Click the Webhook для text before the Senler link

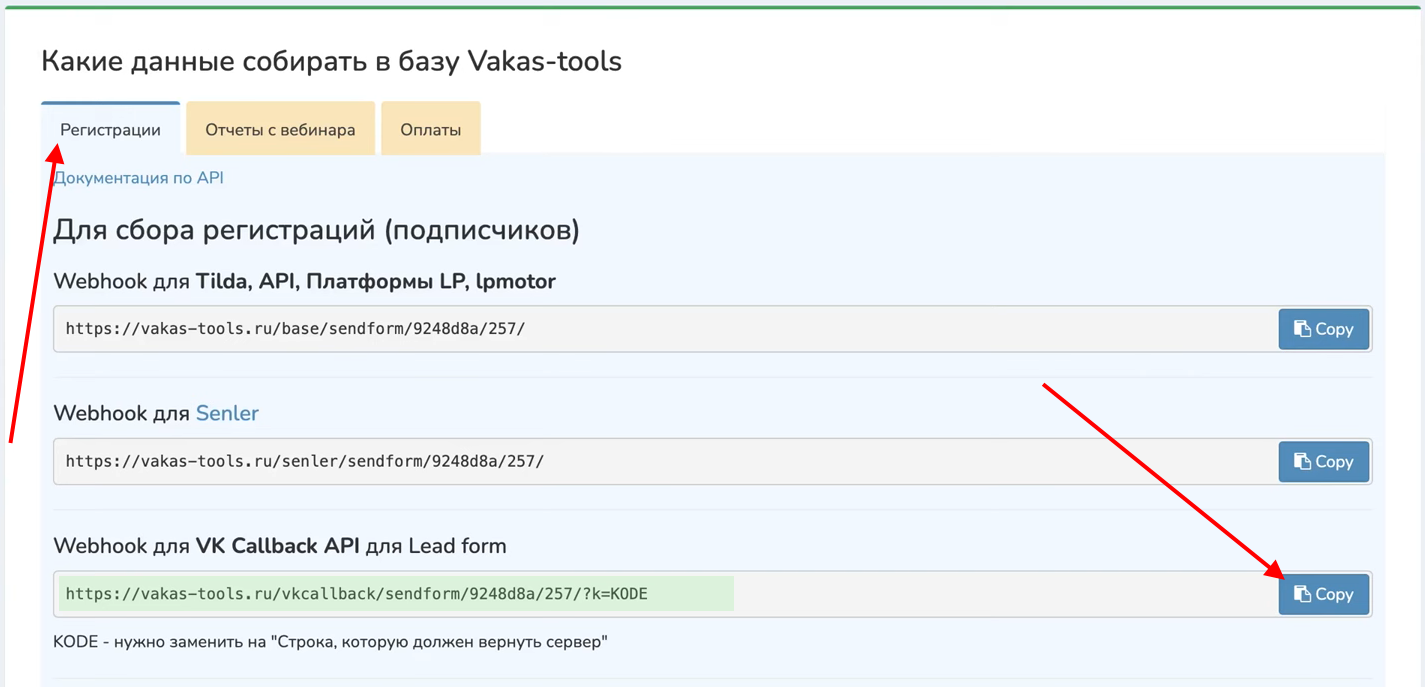click(x=122, y=413)
